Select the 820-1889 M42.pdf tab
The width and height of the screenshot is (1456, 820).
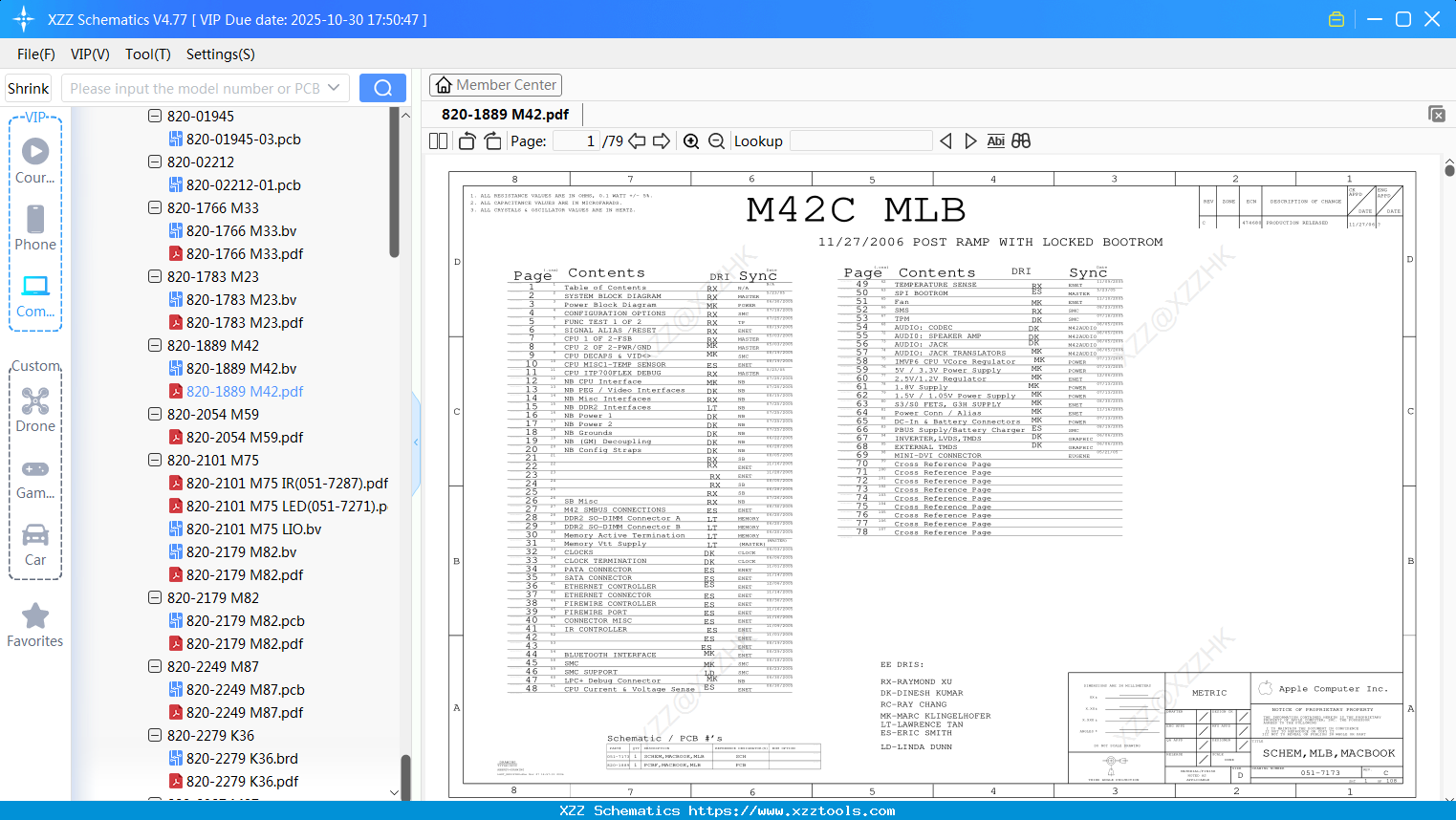tap(505, 114)
